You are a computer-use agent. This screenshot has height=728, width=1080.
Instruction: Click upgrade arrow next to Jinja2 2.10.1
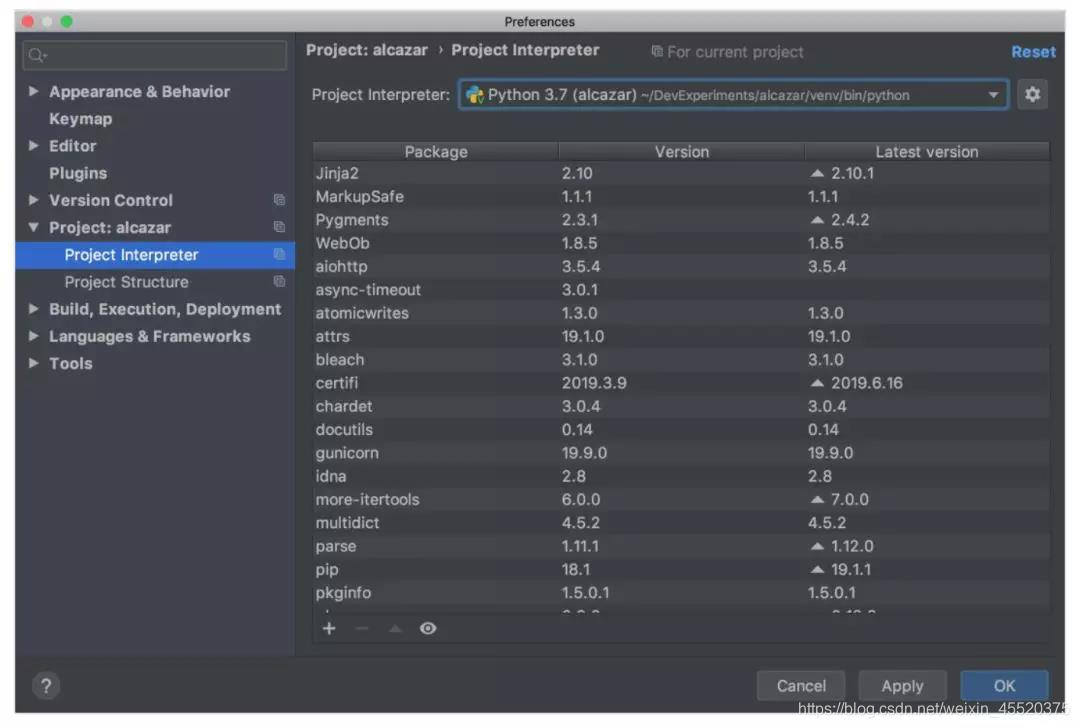pos(817,174)
